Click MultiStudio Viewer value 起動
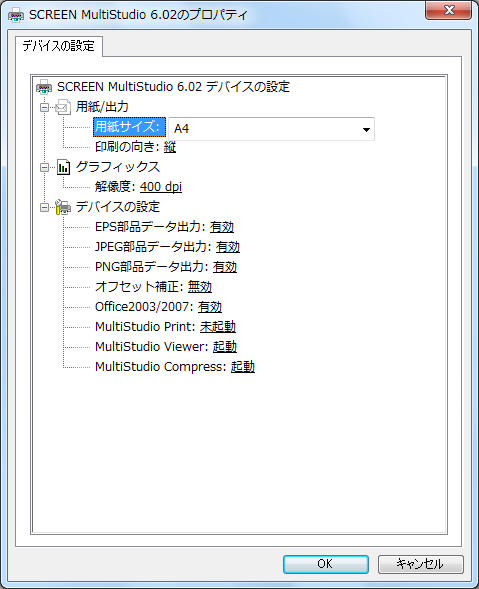Screen dimensions: 479x589 pos(225,347)
